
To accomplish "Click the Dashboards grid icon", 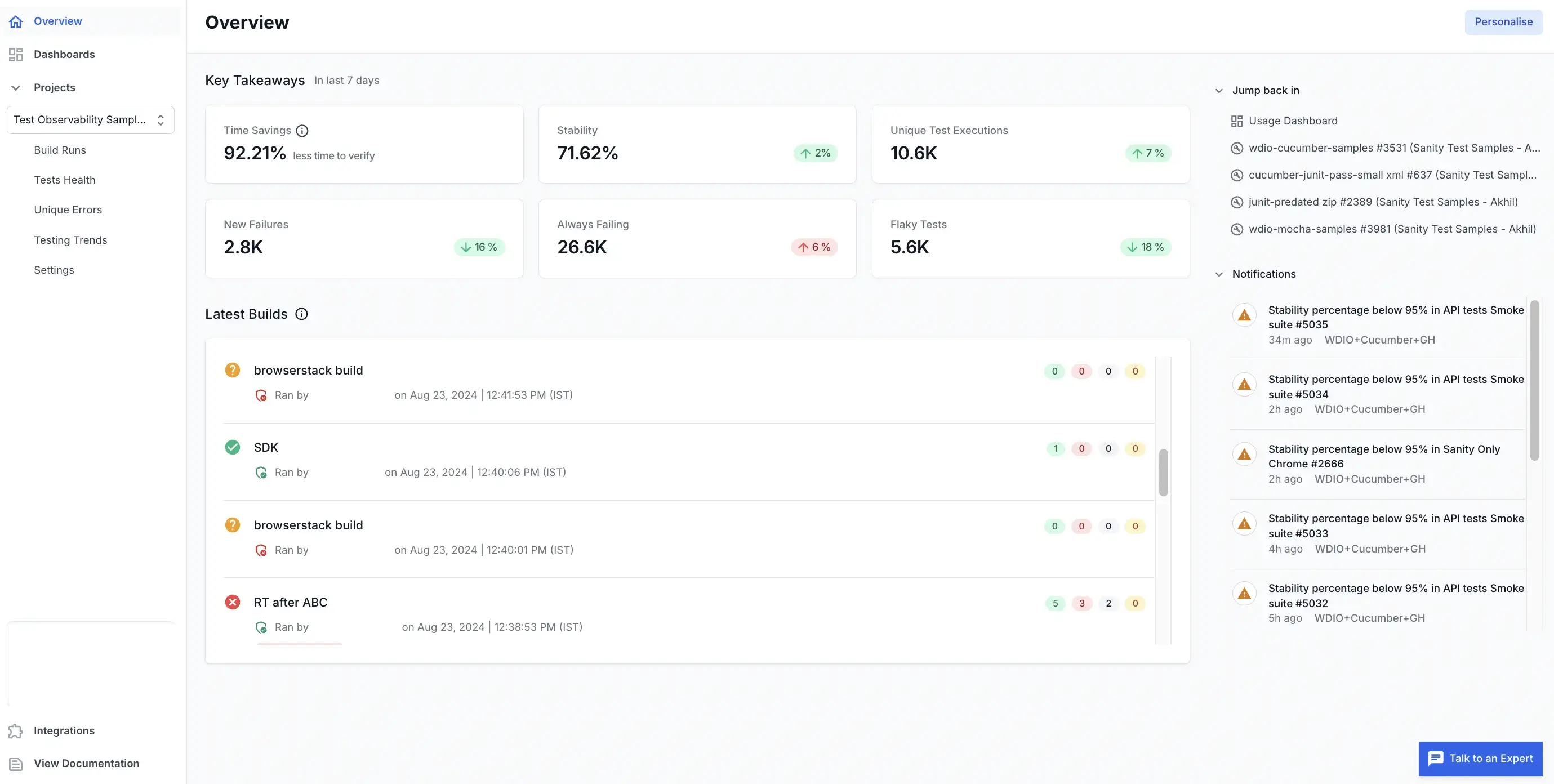I will pyautogui.click(x=16, y=55).
